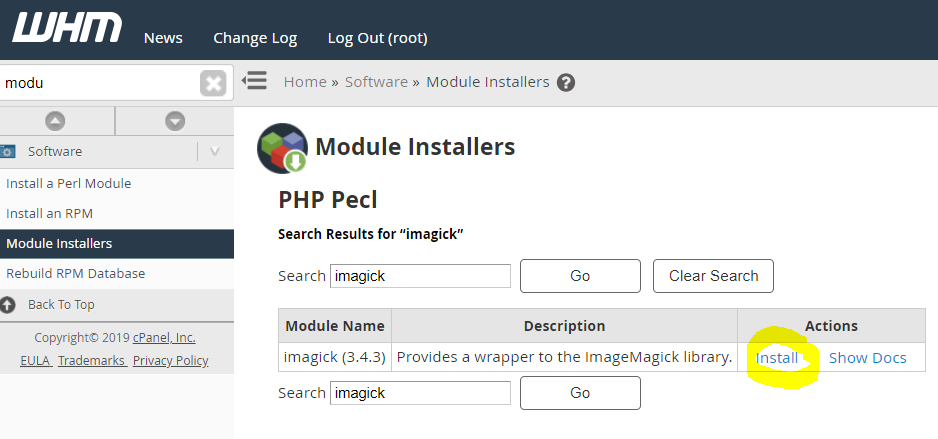
Task: Show Docs for imagick module
Action: pyautogui.click(x=867, y=357)
